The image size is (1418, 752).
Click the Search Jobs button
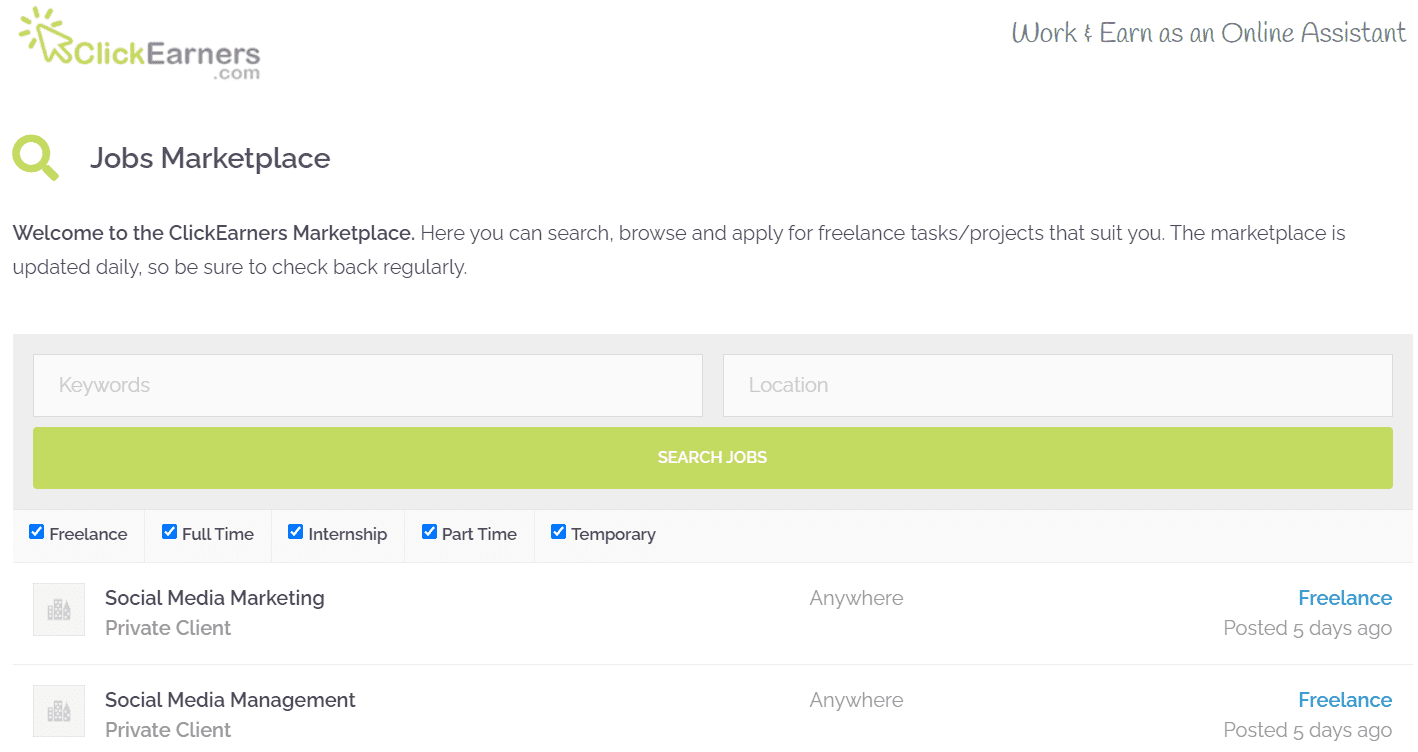click(712, 458)
